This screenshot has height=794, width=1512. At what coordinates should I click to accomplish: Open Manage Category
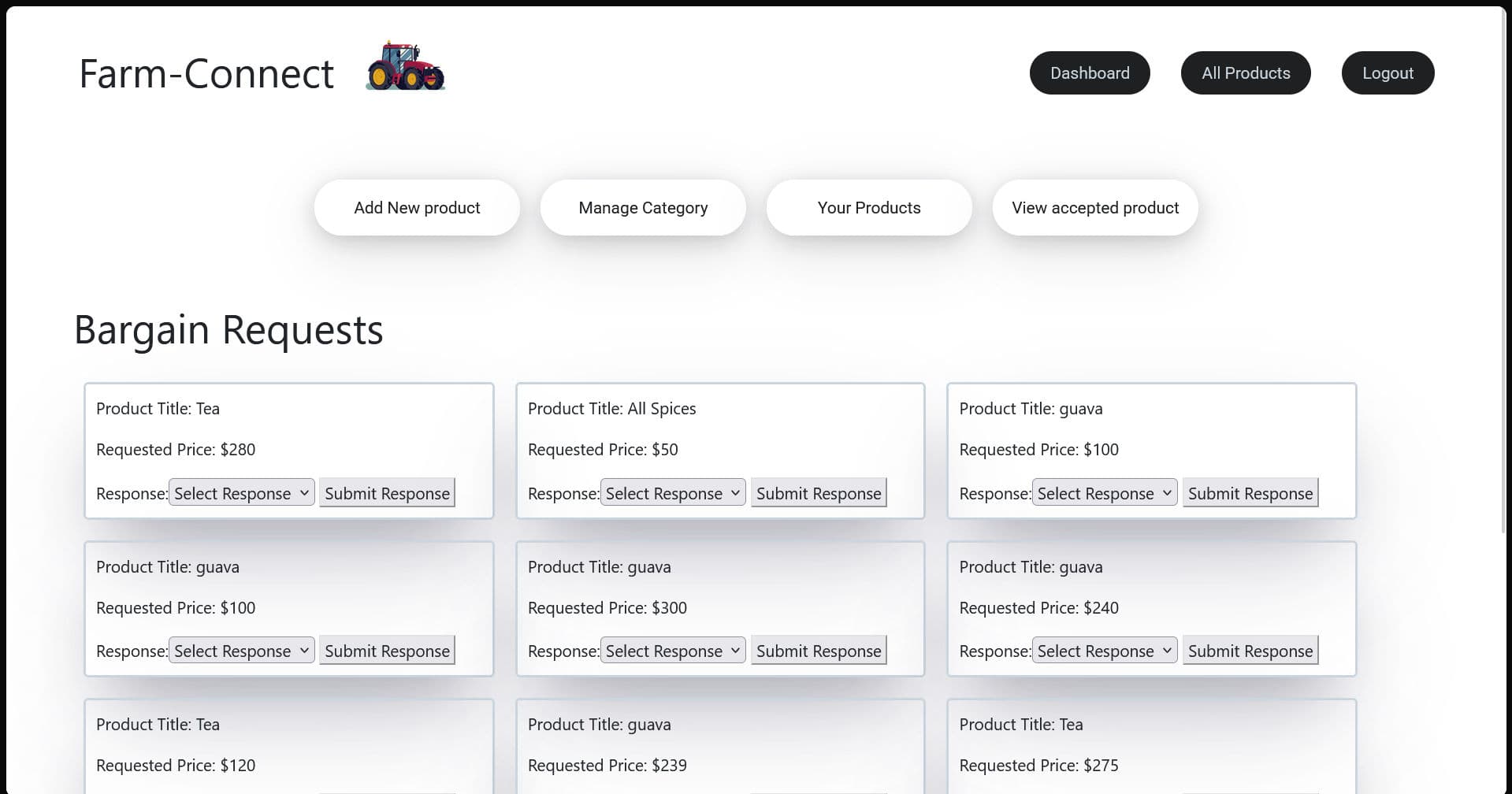click(x=642, y=207)
